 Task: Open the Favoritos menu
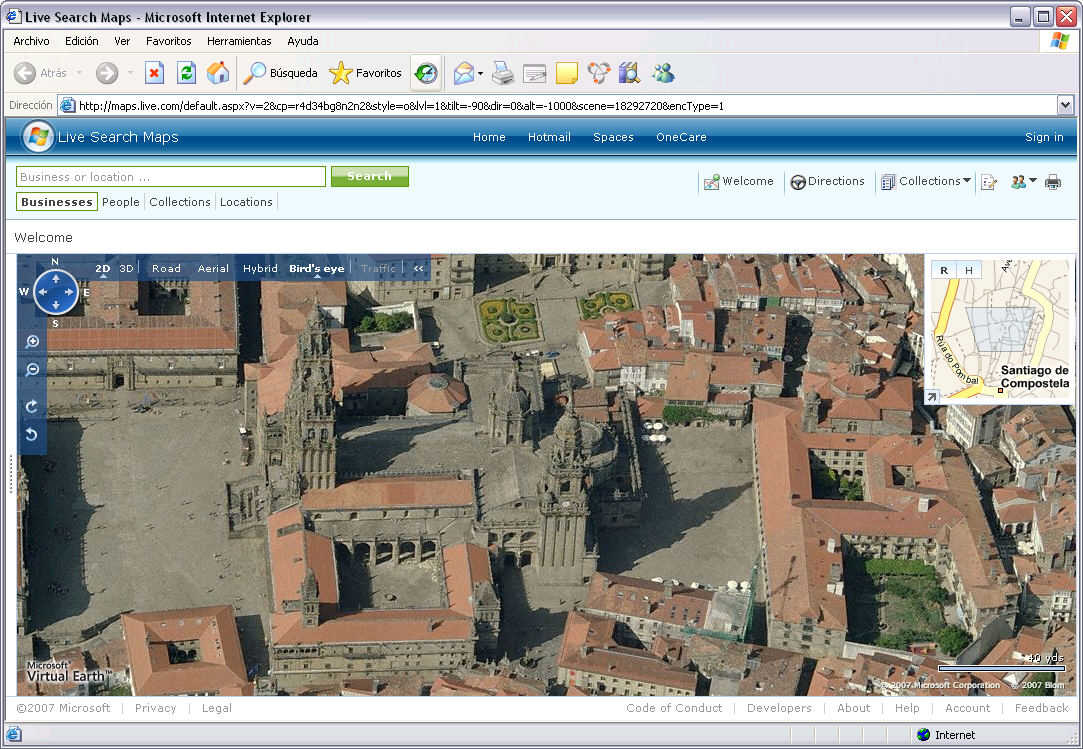(x=169, y=41)
